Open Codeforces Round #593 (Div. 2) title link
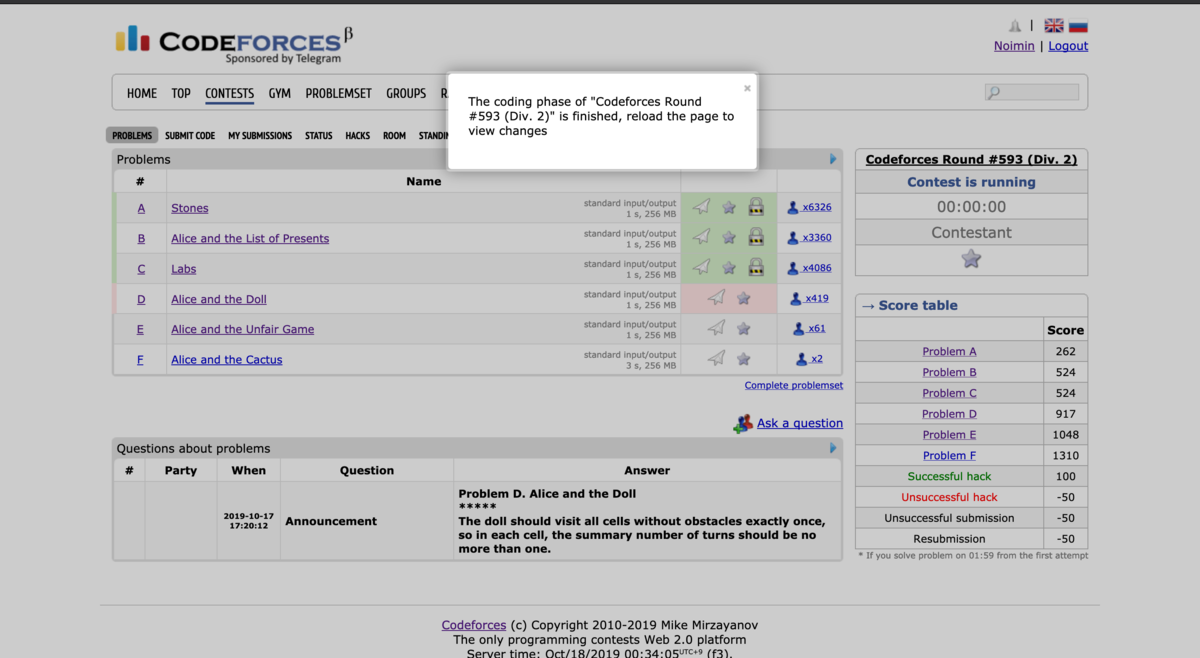The image size is (1200, 658). (x=971, y=159)
